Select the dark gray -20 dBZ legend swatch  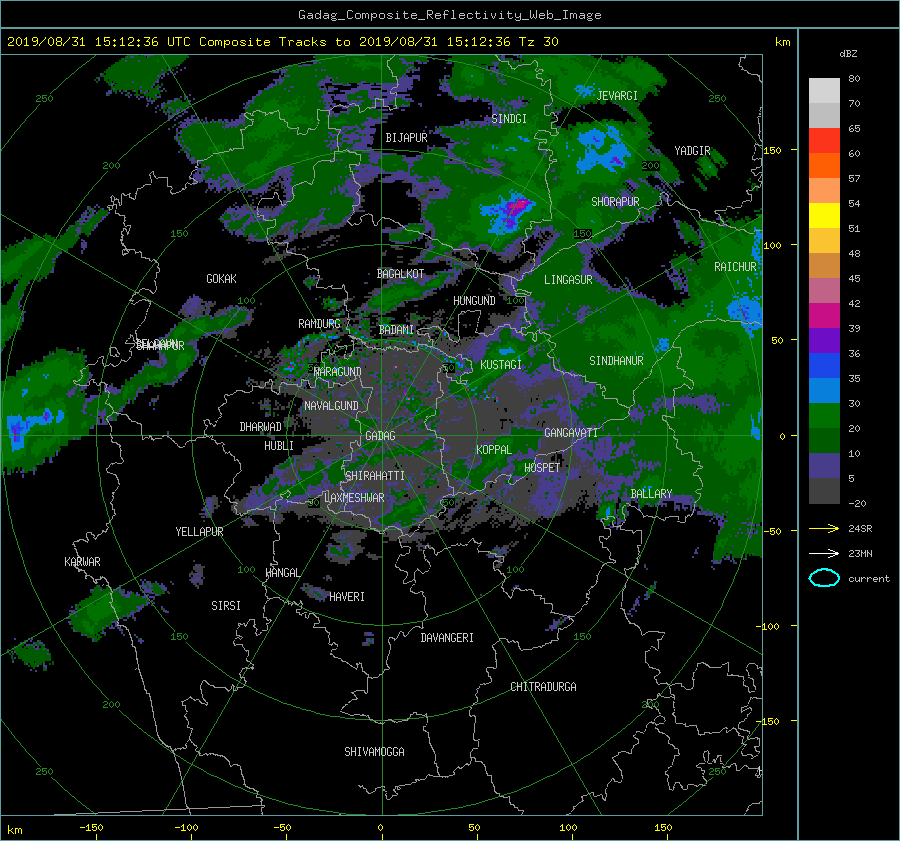(824, 491)
